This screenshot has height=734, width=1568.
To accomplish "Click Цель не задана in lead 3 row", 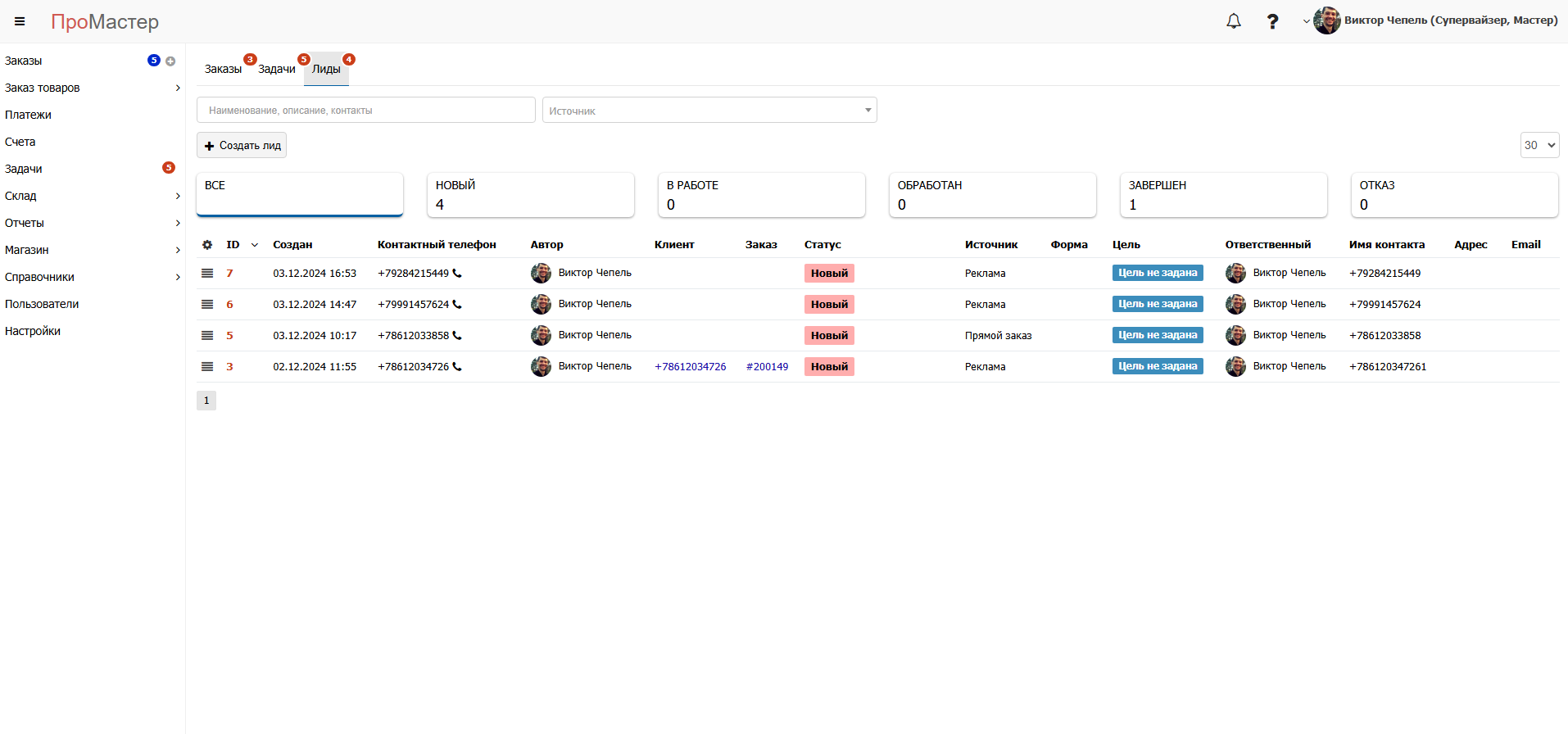I will (x=1158, y=366).
